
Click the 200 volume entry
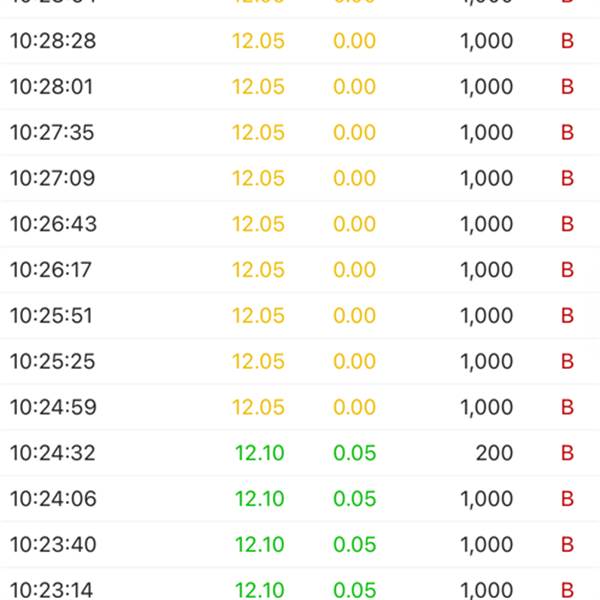[494, 453]
